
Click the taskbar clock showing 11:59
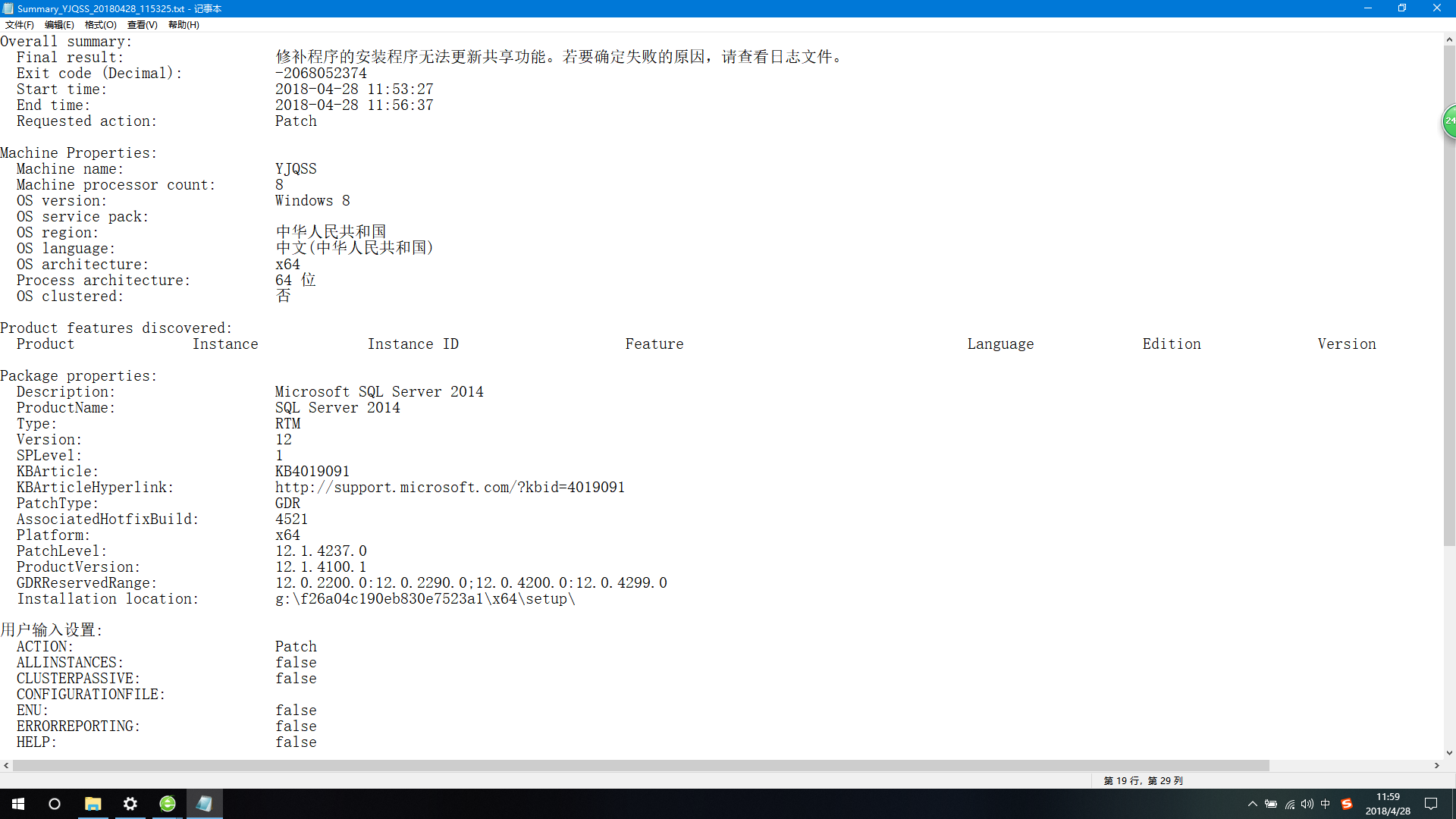pos(1388,804)
